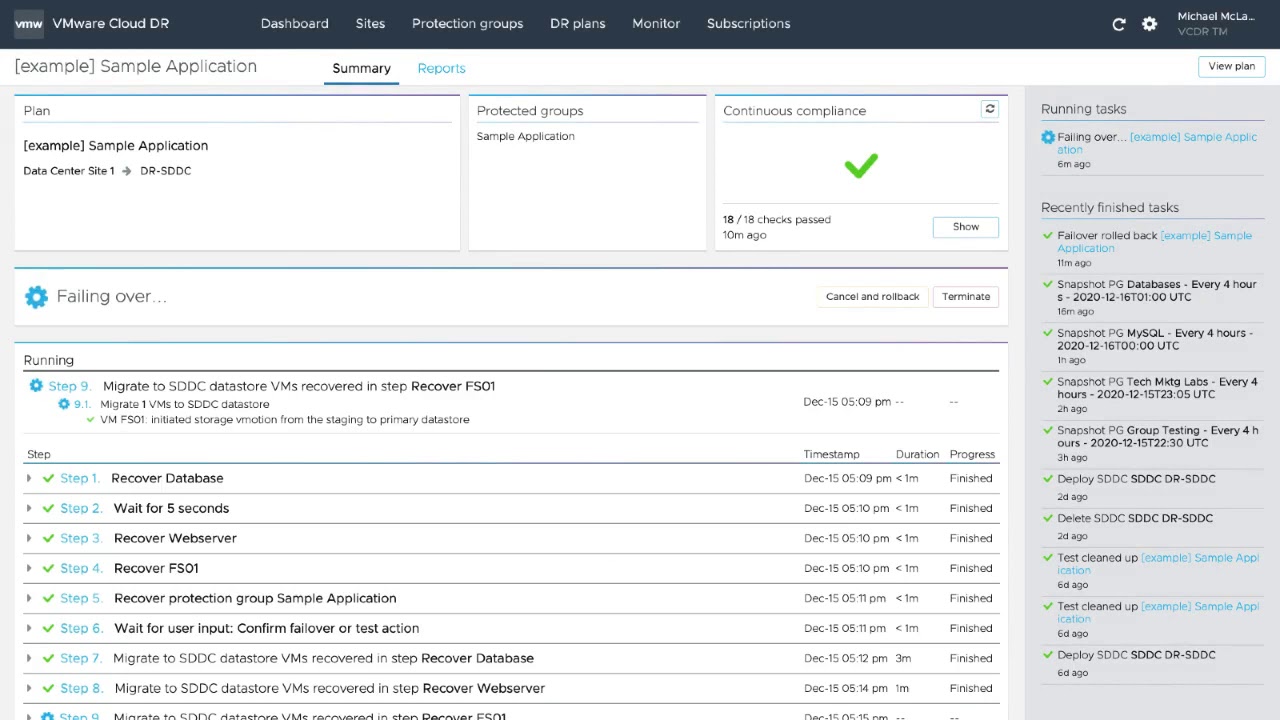This screenshot has width=1280, height=720.
Task: Expand Step 3 Recover Webserver row
Action: click(x=29, y=538)
